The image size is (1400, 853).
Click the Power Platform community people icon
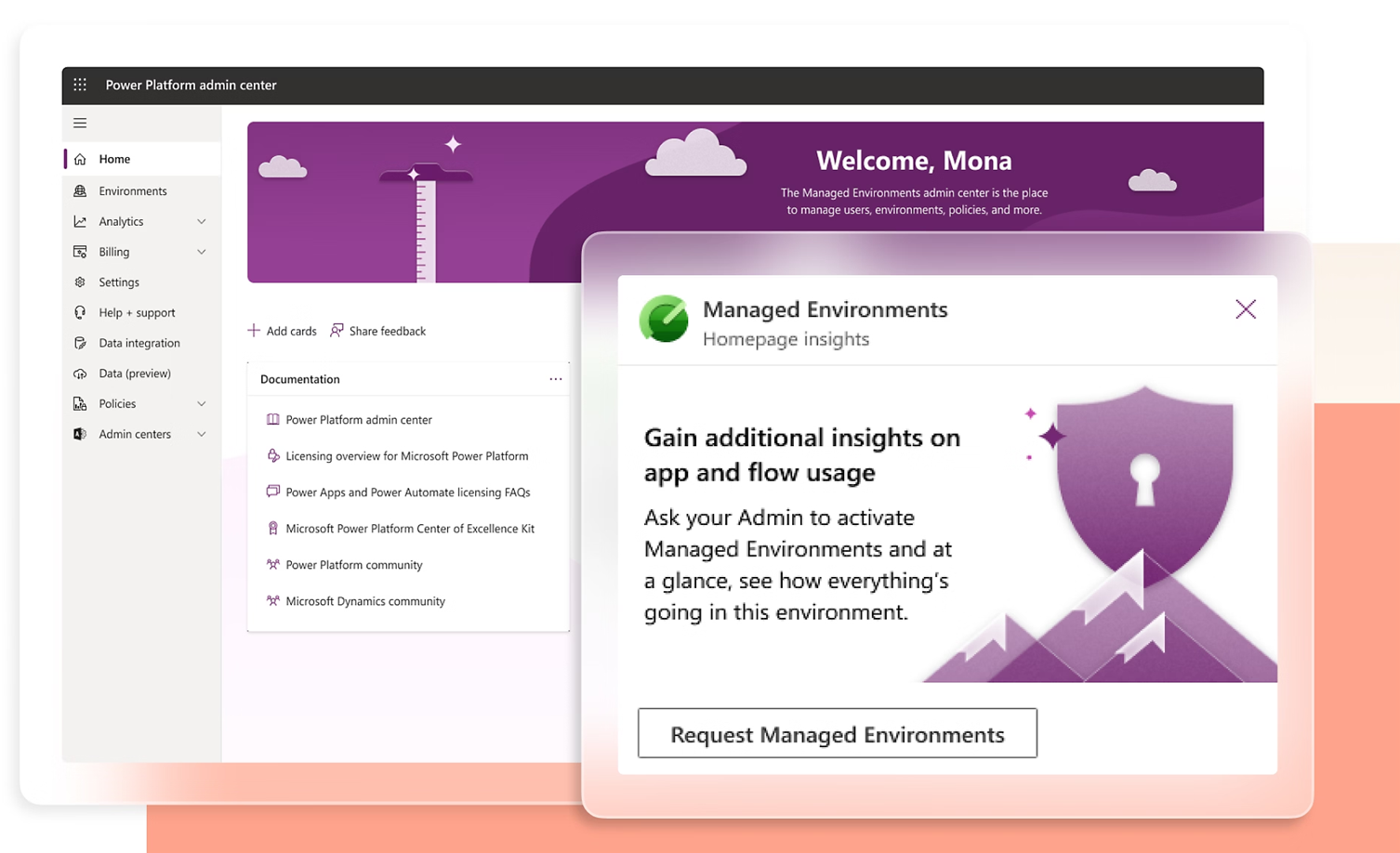click(272, 564)
